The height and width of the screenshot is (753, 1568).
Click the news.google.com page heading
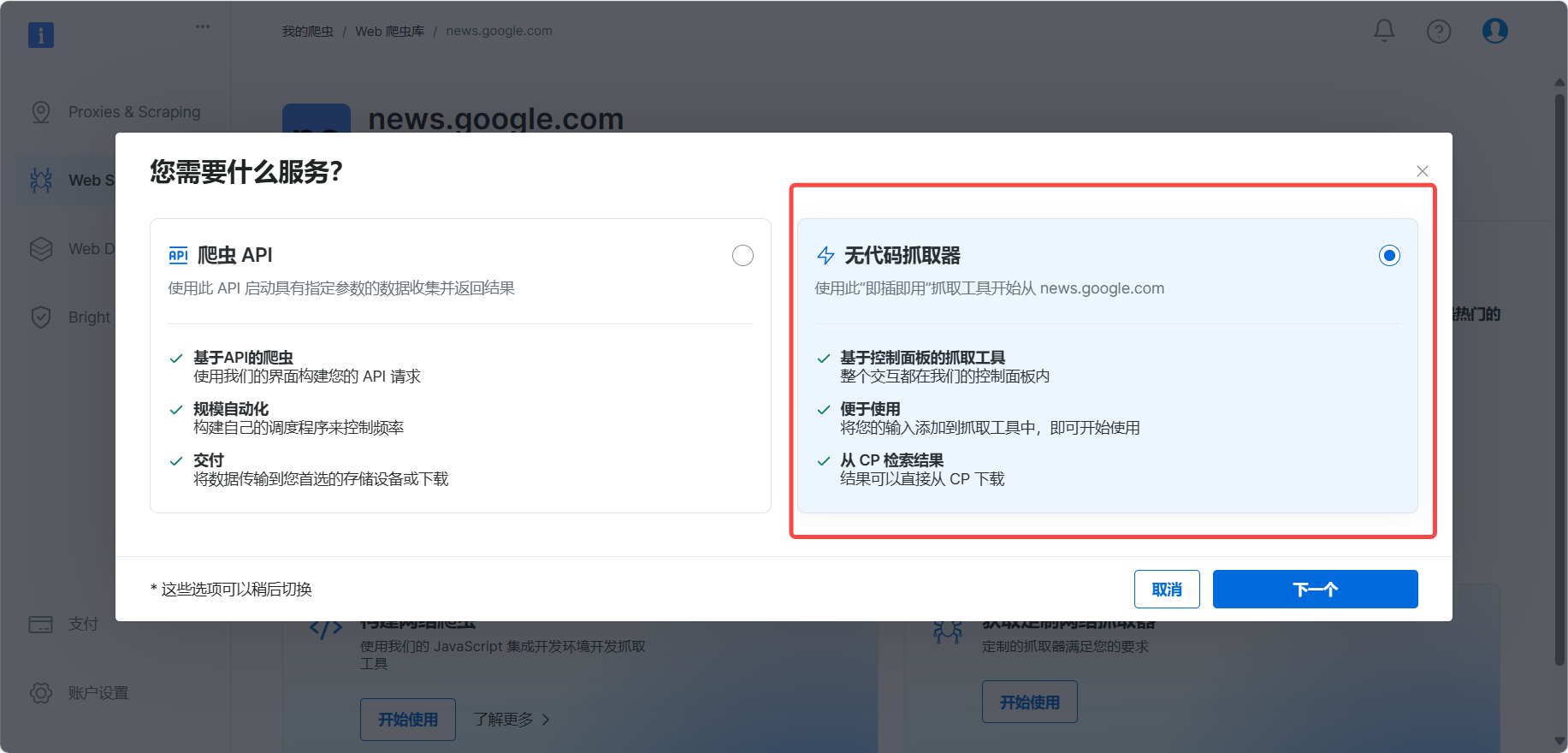496,119
